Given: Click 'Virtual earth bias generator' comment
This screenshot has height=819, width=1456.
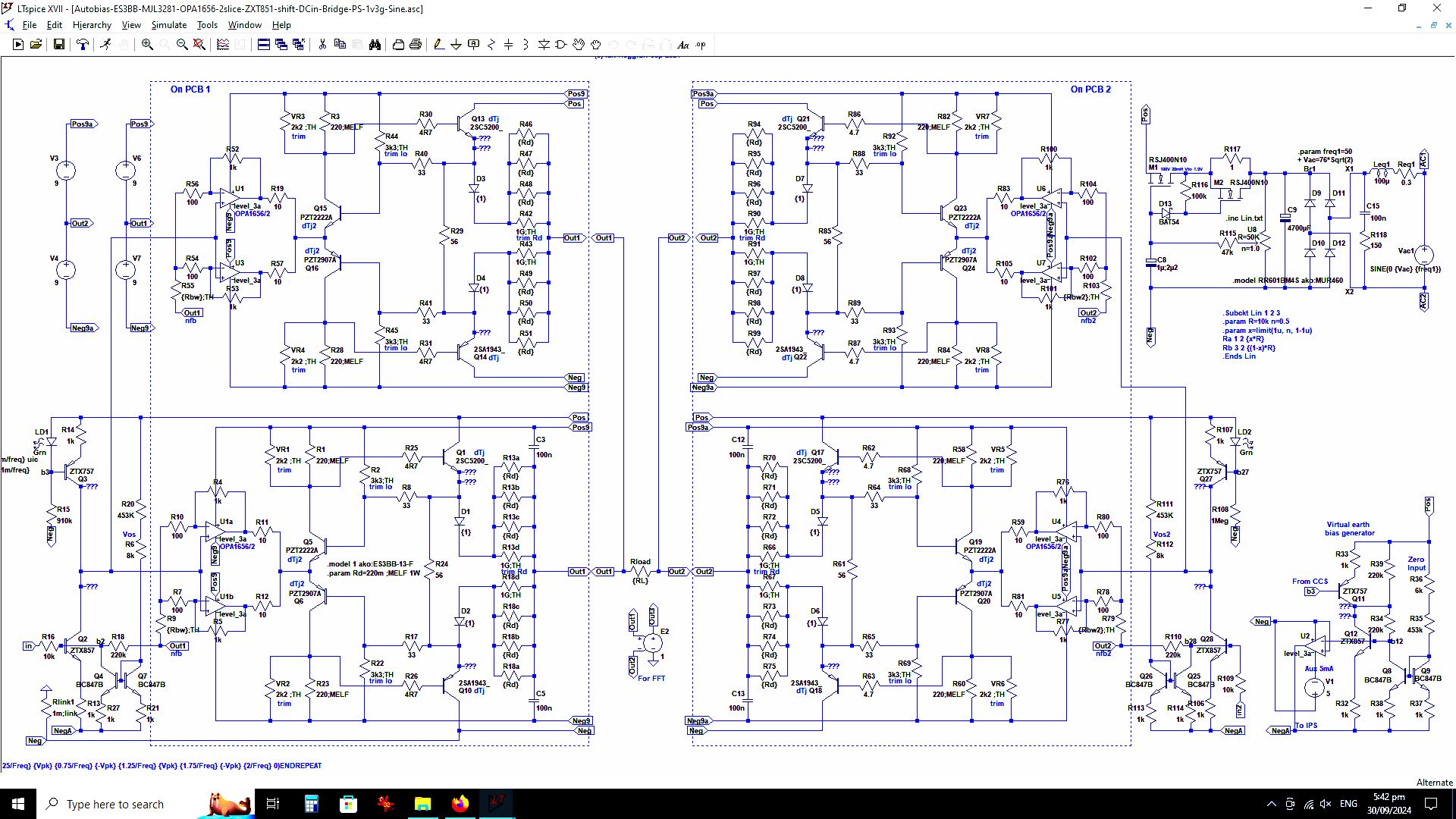Looking at the screenshot, I should coord(1349,529).
